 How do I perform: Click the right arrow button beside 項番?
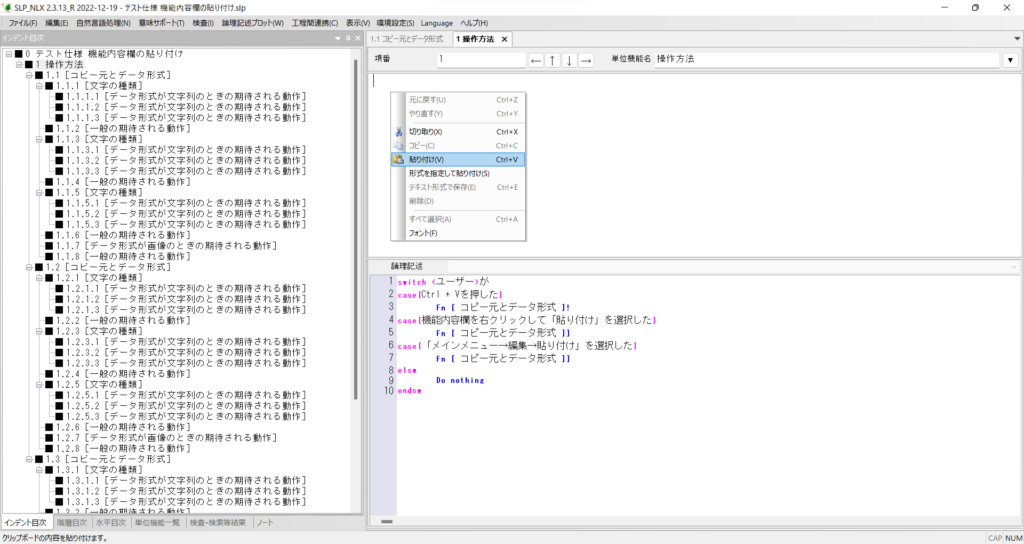click(586, 60)
